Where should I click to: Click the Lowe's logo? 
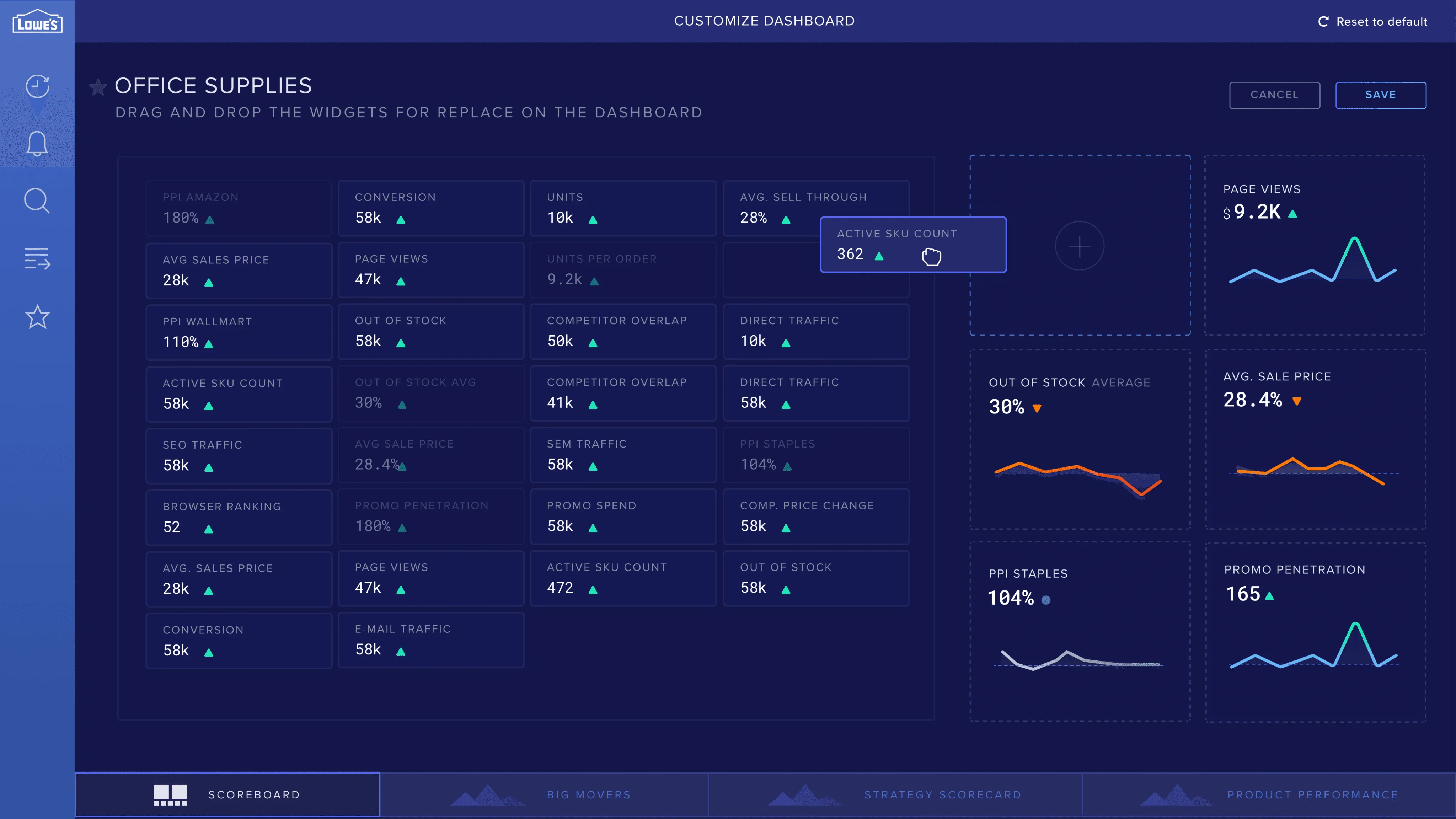[37, 21]
